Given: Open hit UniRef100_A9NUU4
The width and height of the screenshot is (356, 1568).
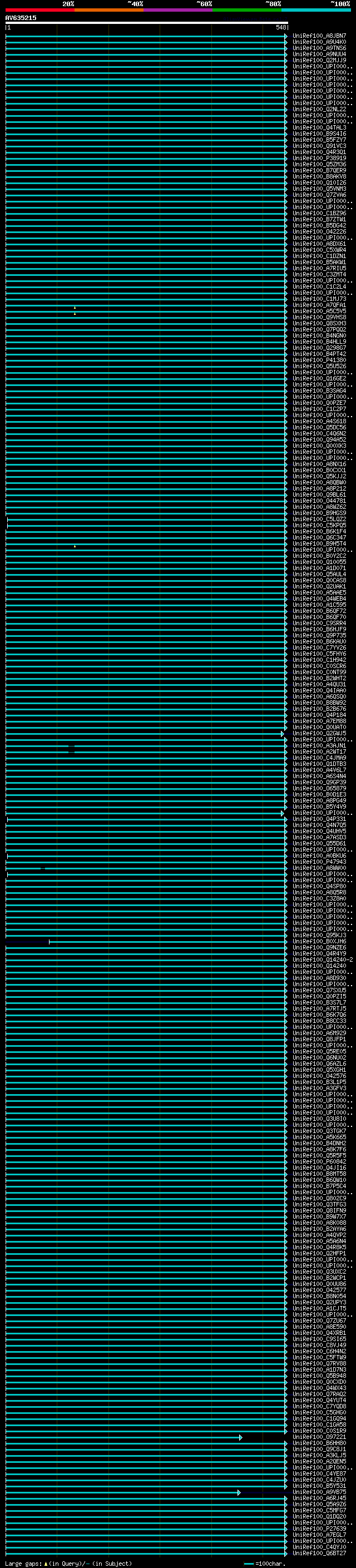Looking at the screenshot, I should (x=319, y=54).
